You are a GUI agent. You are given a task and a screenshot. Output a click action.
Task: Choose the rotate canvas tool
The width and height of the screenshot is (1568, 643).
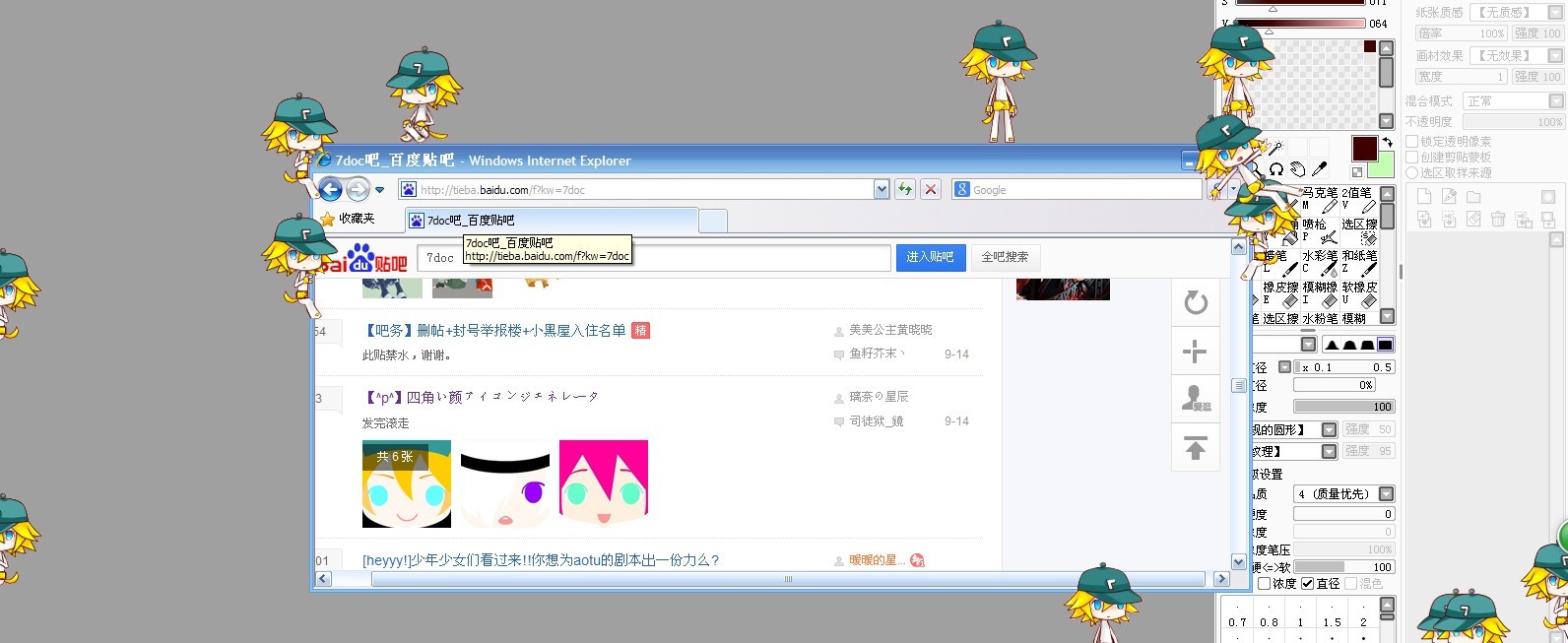1276,169
